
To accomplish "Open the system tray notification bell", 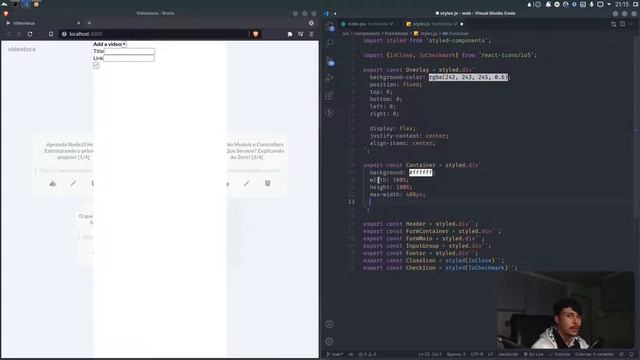I will pos(548,4).
